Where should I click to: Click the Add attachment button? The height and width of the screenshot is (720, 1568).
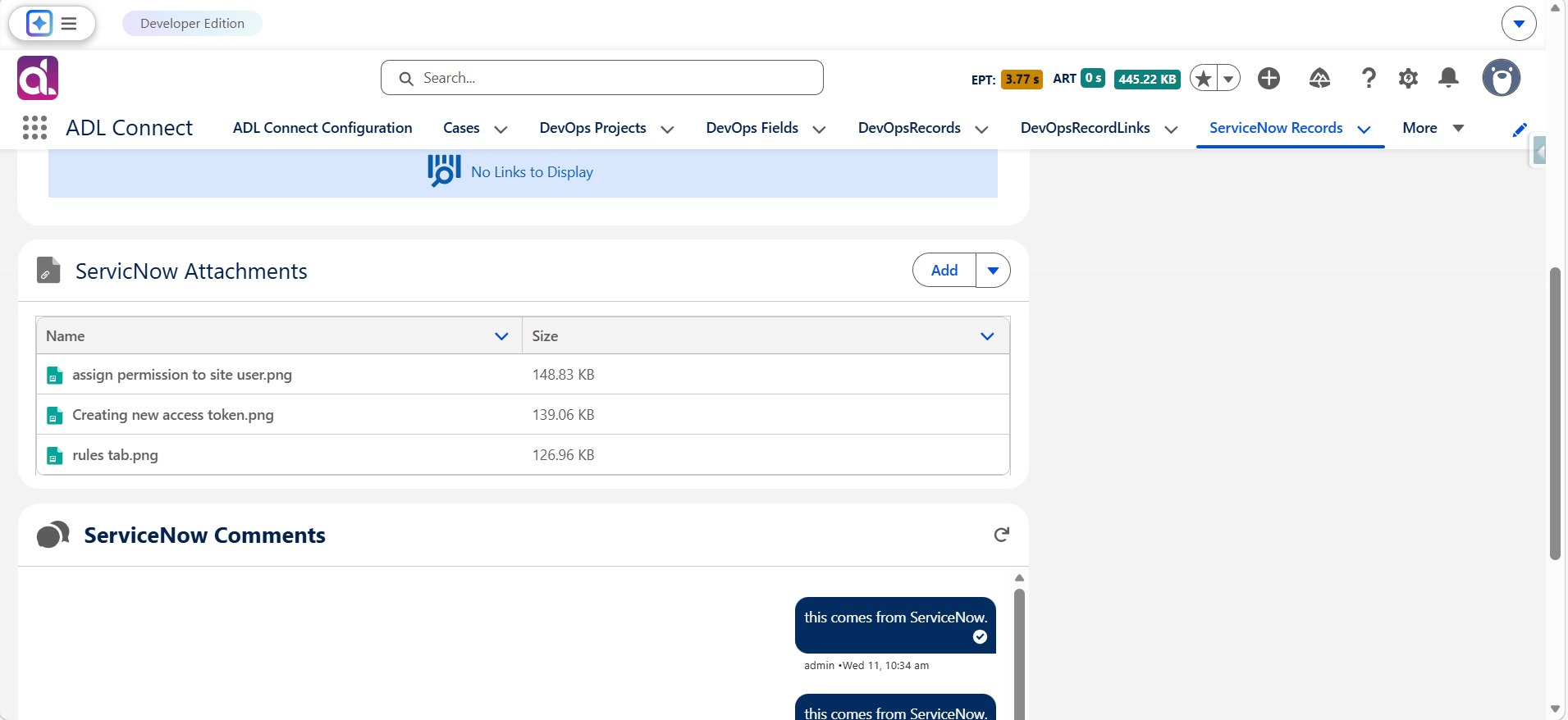(944, 271)
